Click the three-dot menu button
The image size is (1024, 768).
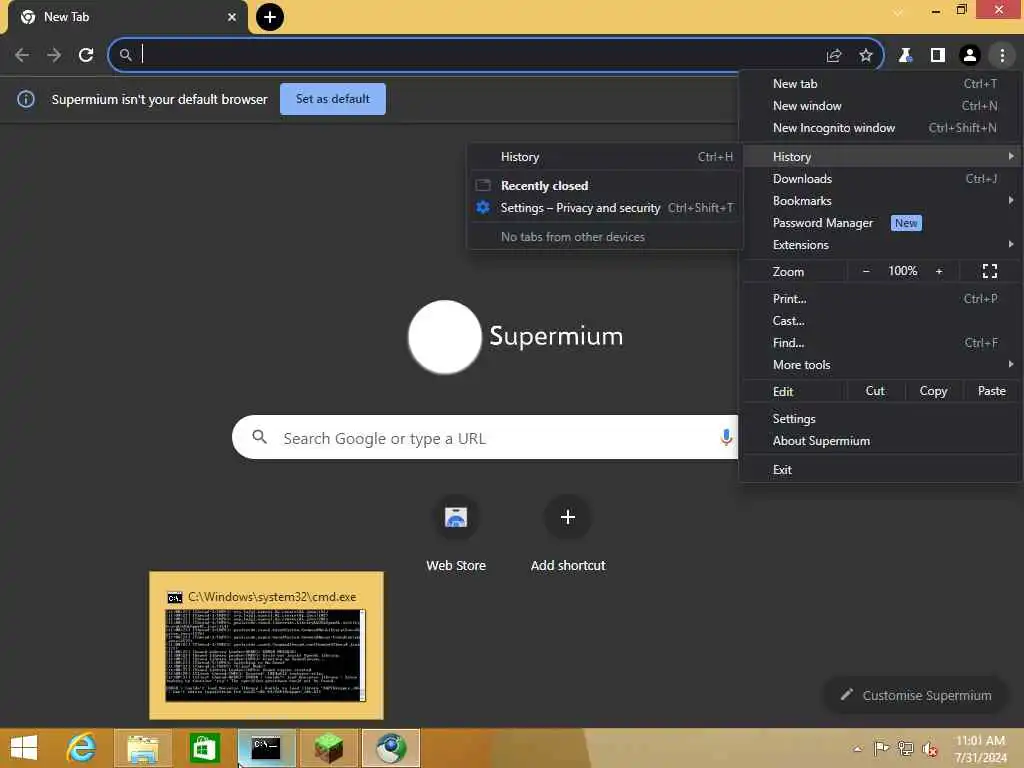click(x=1002, y=56)
